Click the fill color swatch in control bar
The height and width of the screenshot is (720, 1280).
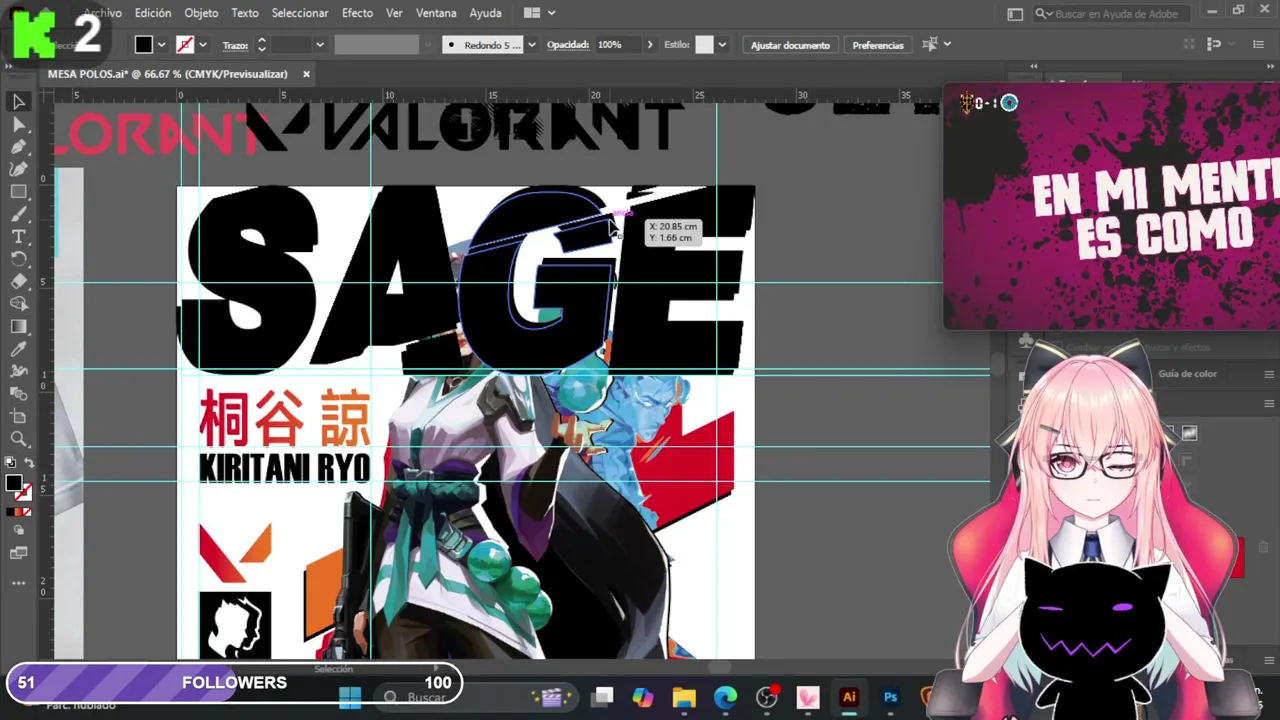(144, 45)
